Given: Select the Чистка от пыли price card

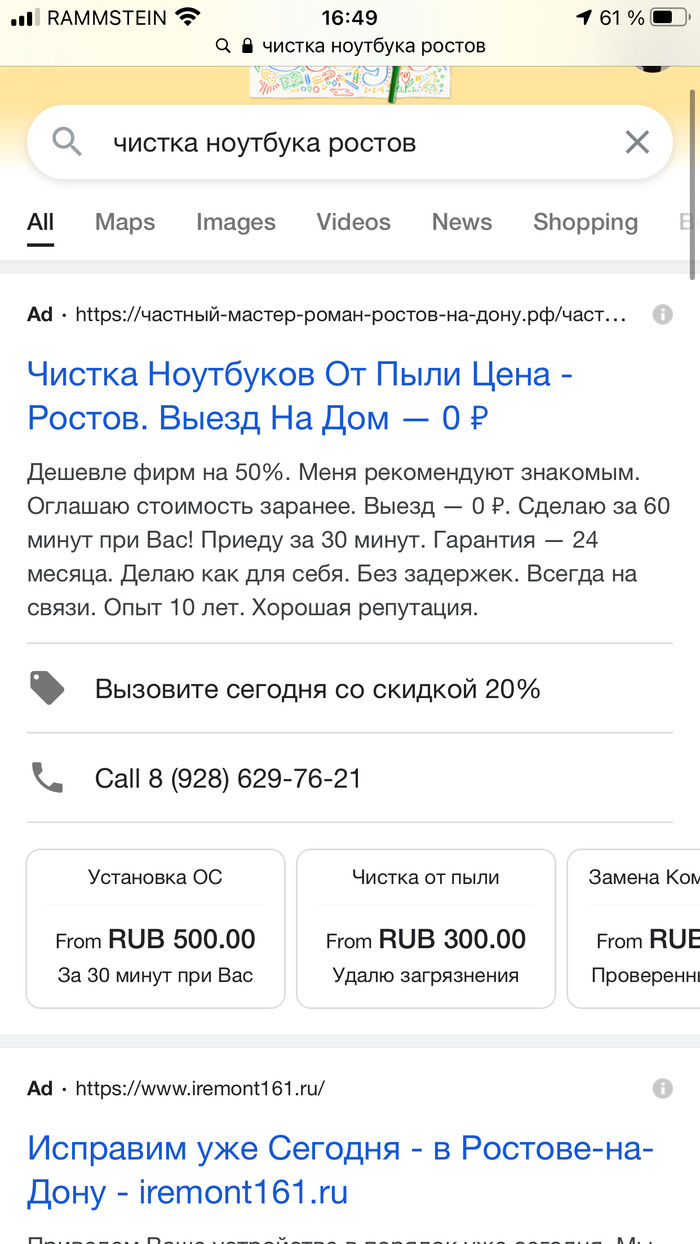Looking at the screenshot, I should click(x=426, y=928).
